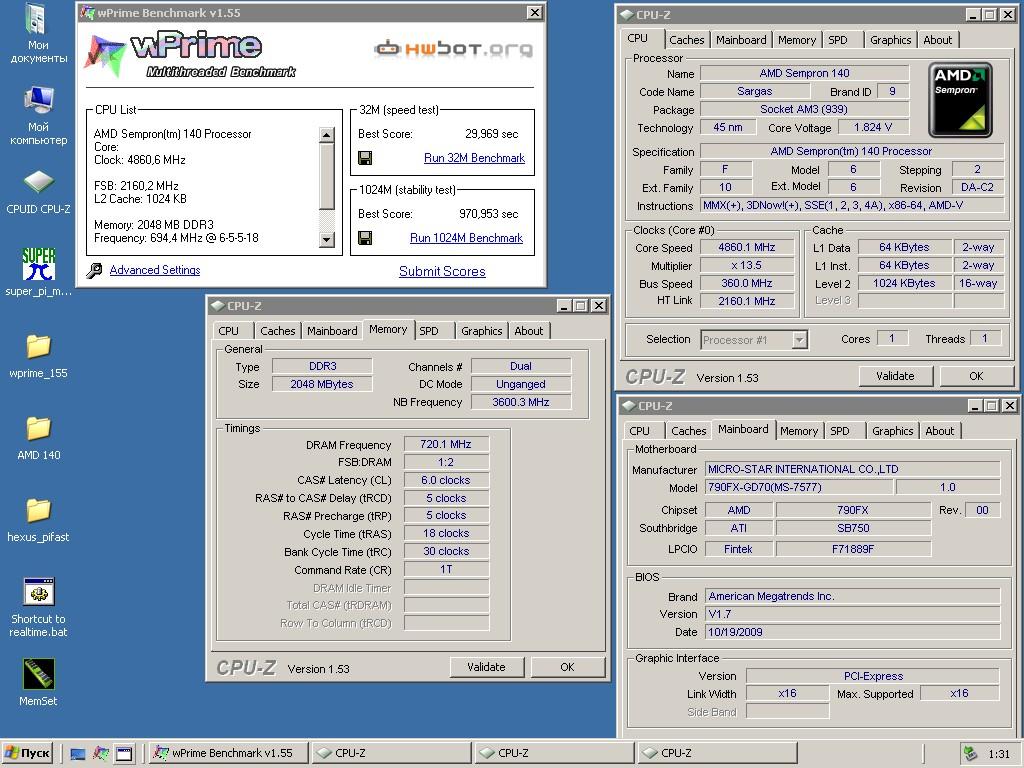Open the Start (Пуск) menu
The image size is (1024, 768).
tap(27, 753)
